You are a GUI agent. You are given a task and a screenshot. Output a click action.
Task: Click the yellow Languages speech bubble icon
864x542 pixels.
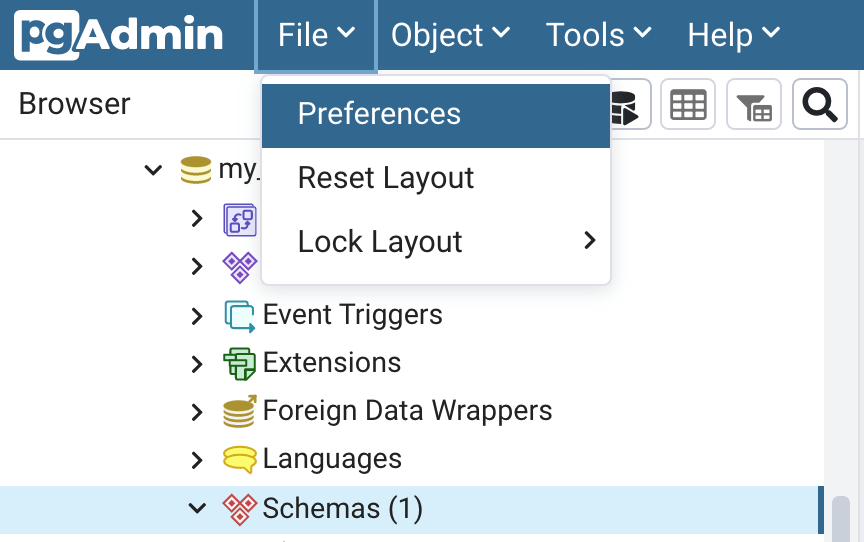[x=239, y=459]
